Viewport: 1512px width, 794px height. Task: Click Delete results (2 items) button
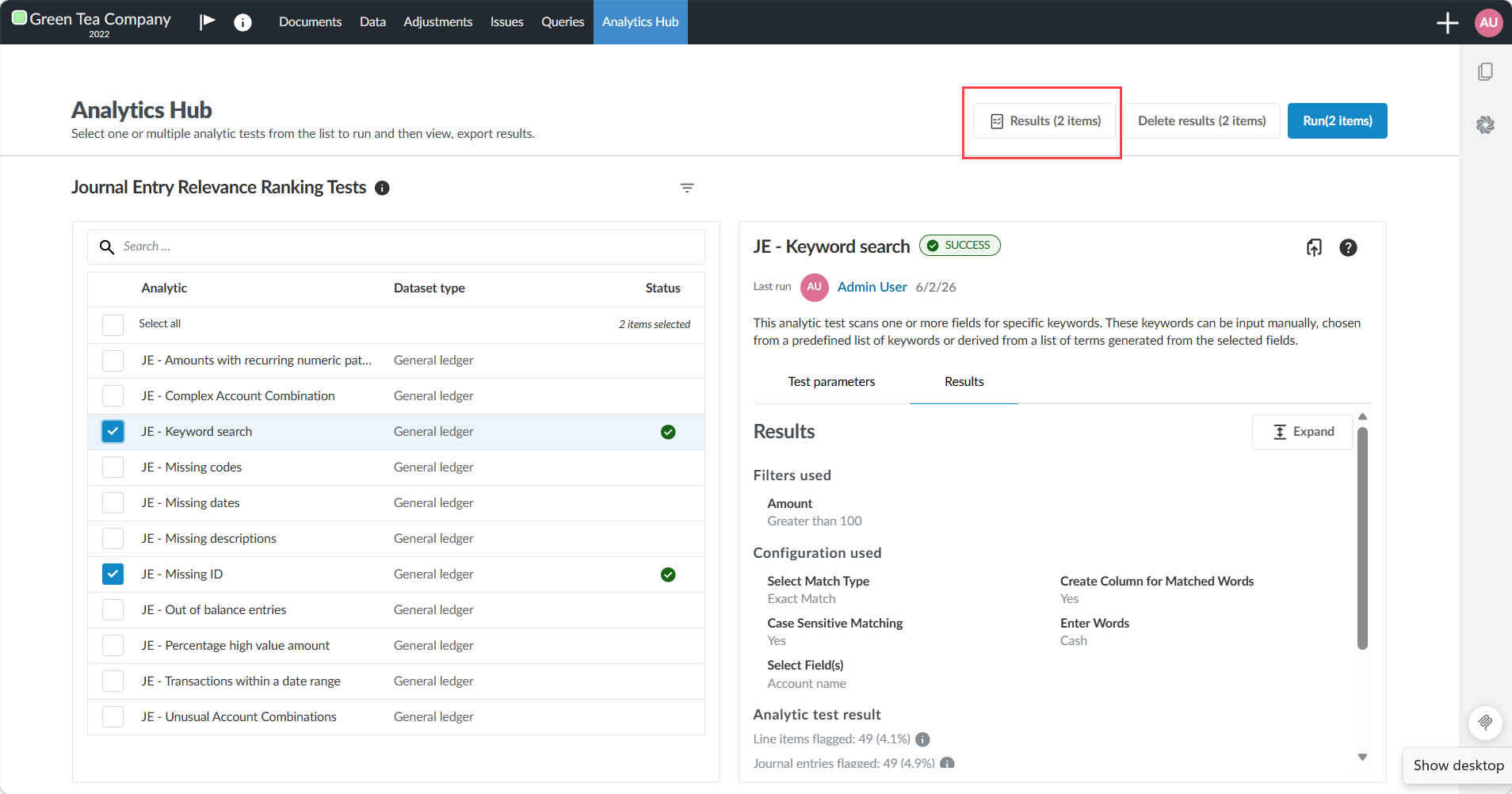click(1201, 121)
